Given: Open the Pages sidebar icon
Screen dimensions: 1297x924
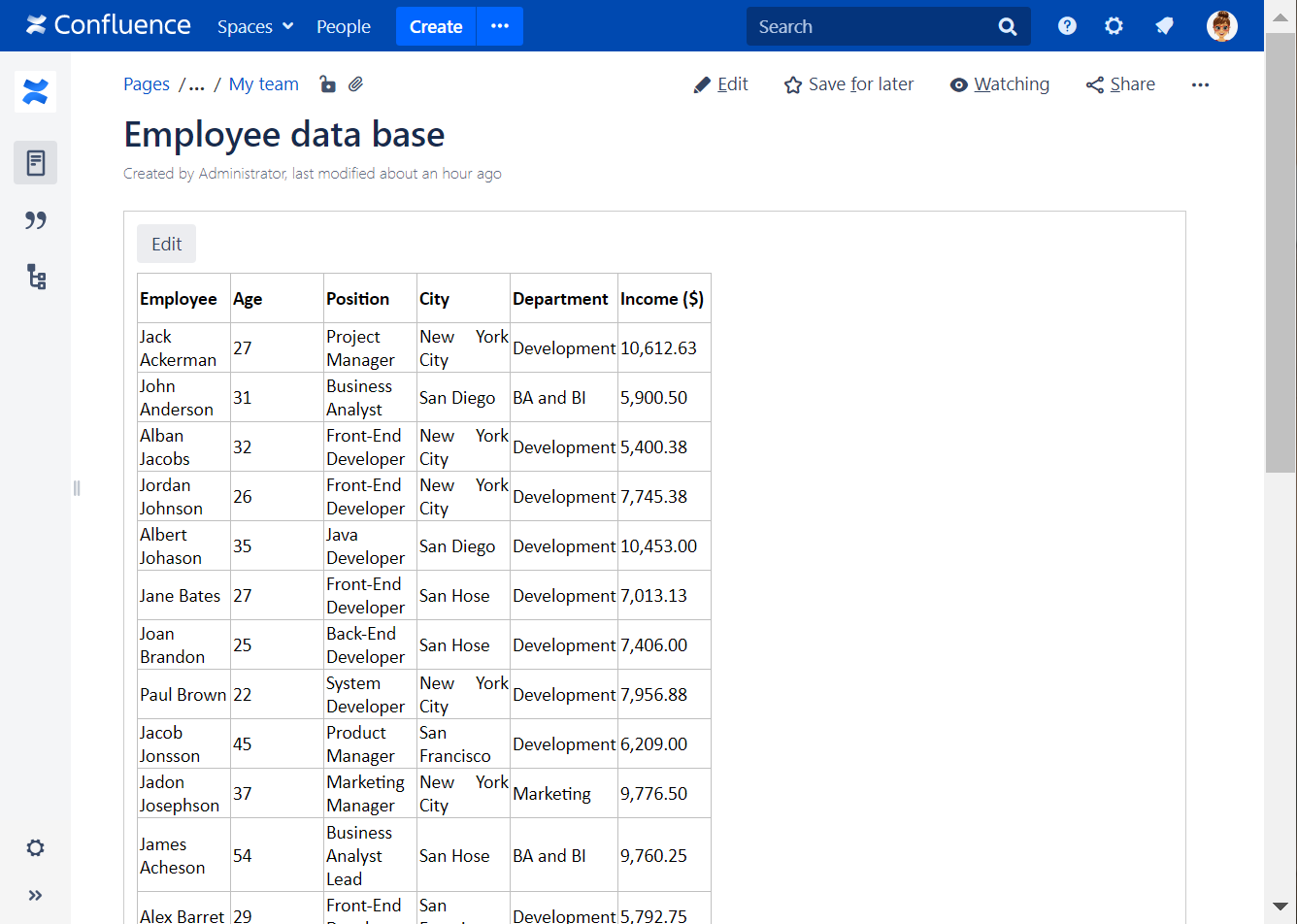Looking at the screenshot, I should 36,163.
